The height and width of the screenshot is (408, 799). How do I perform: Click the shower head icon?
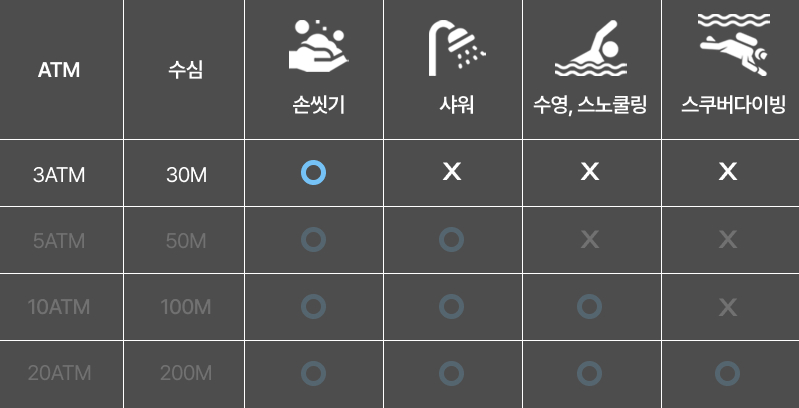pyautogui.click(x=452, y=48)
